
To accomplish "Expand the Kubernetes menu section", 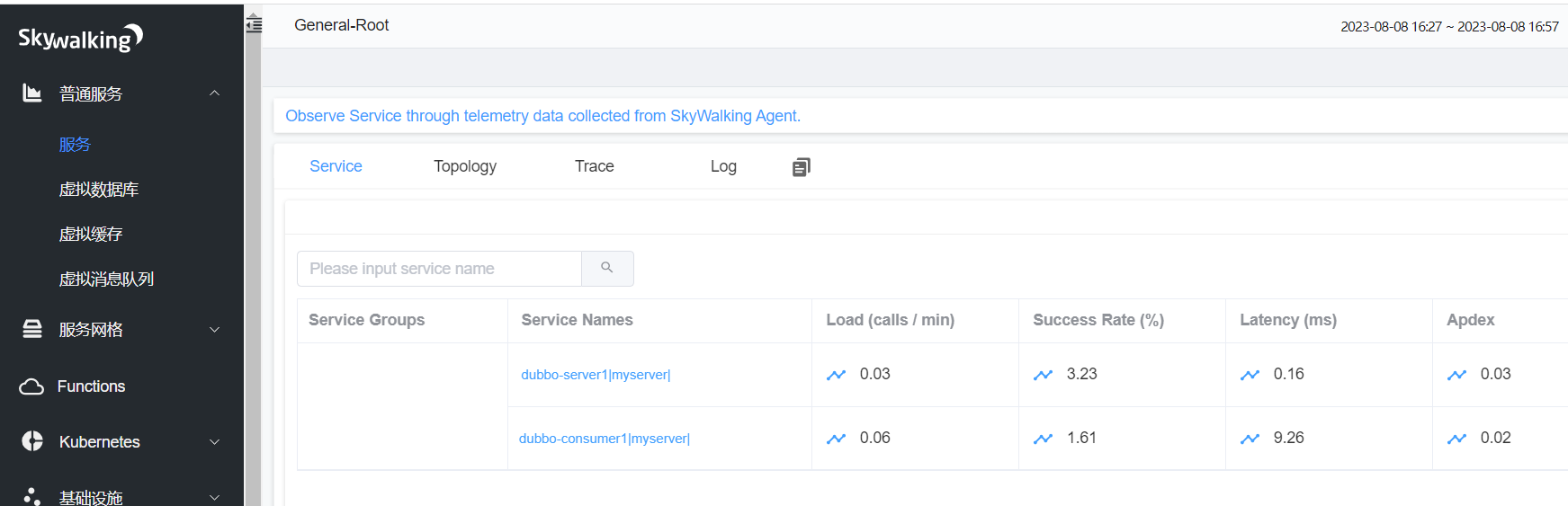I will pos(214,442).
